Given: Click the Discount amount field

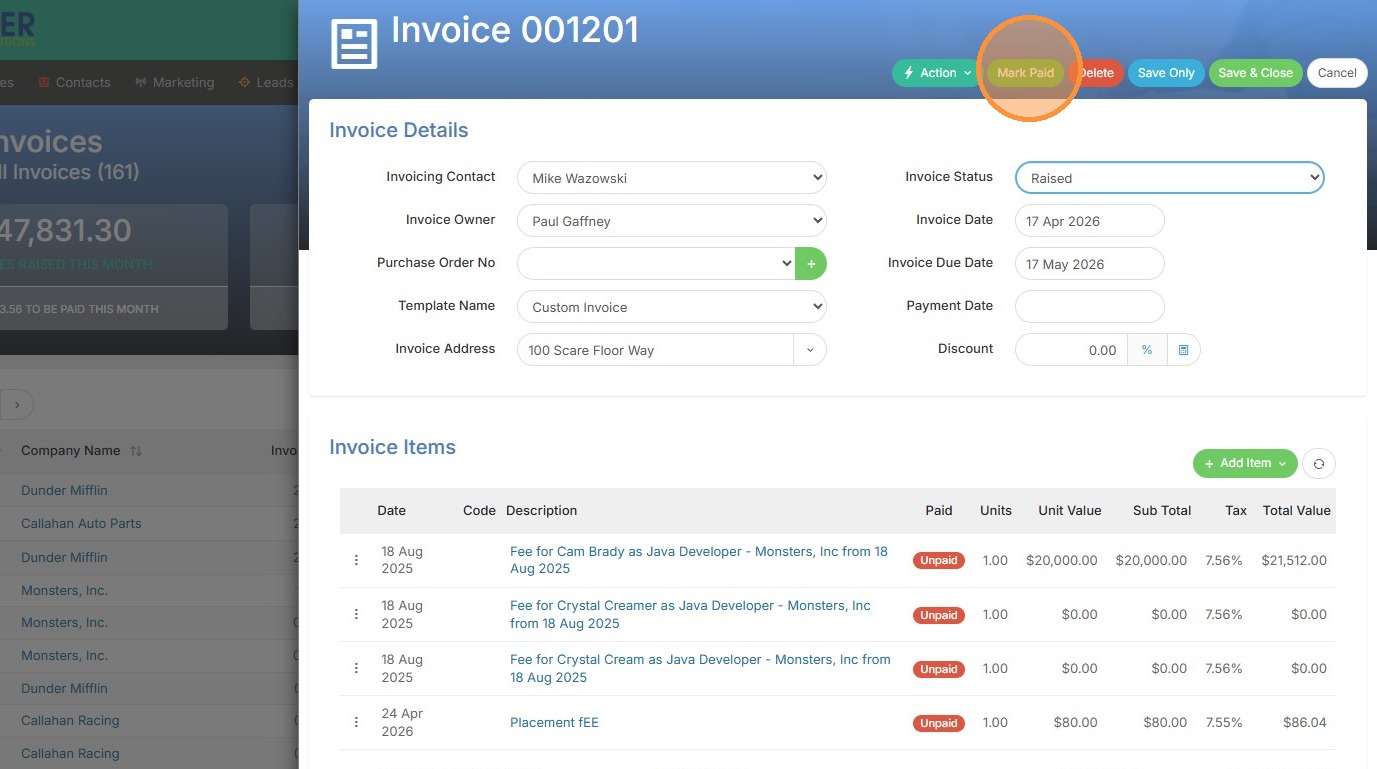Looking at the screenshot, I should coord(1072,350).
